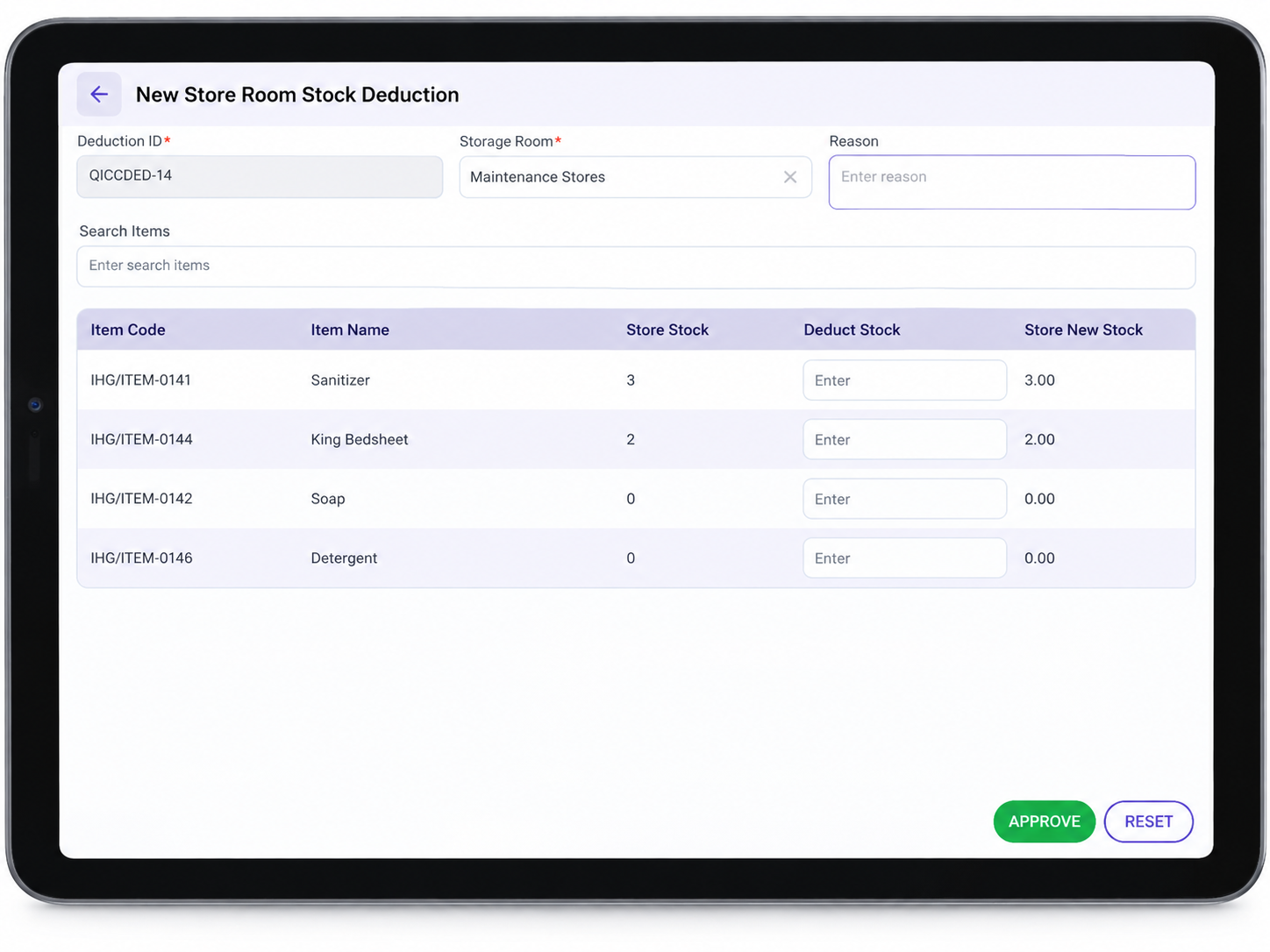Select King Bedsheet's new stock value 2.00
This screenshot has height=952, width=1270.
point(1039,439)
